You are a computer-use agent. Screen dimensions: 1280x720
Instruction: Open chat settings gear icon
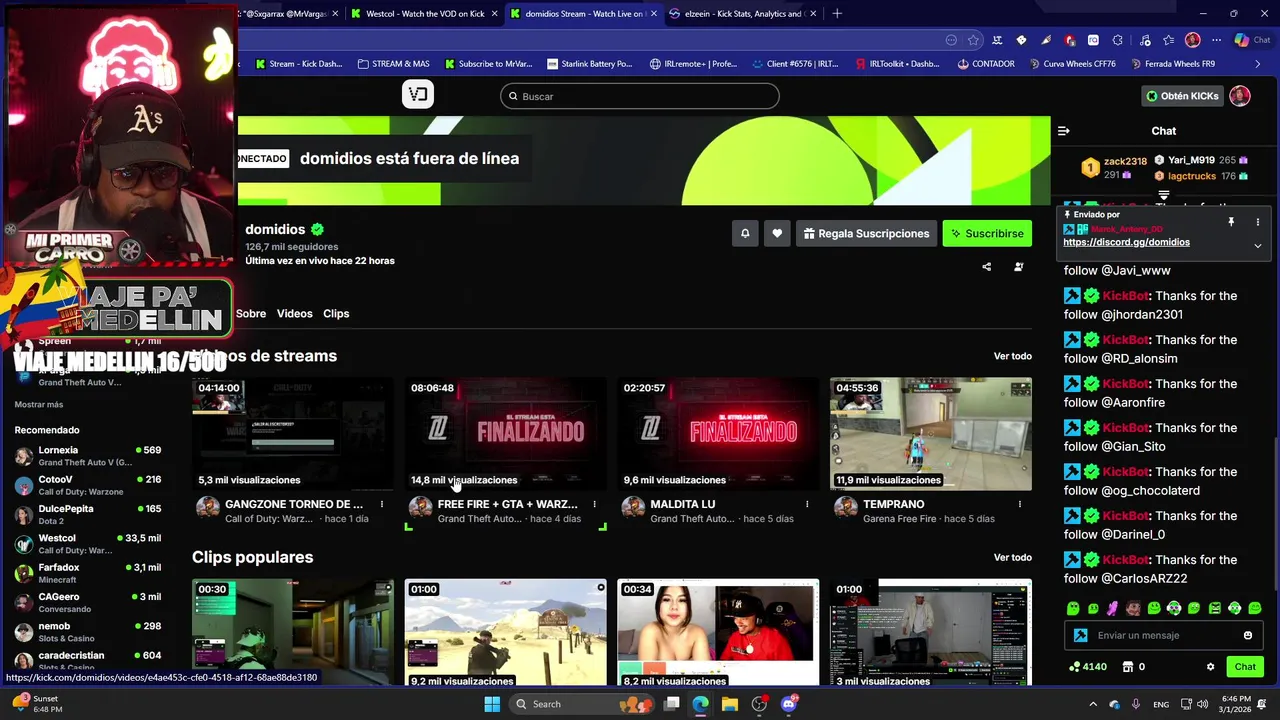[1210, 667]
